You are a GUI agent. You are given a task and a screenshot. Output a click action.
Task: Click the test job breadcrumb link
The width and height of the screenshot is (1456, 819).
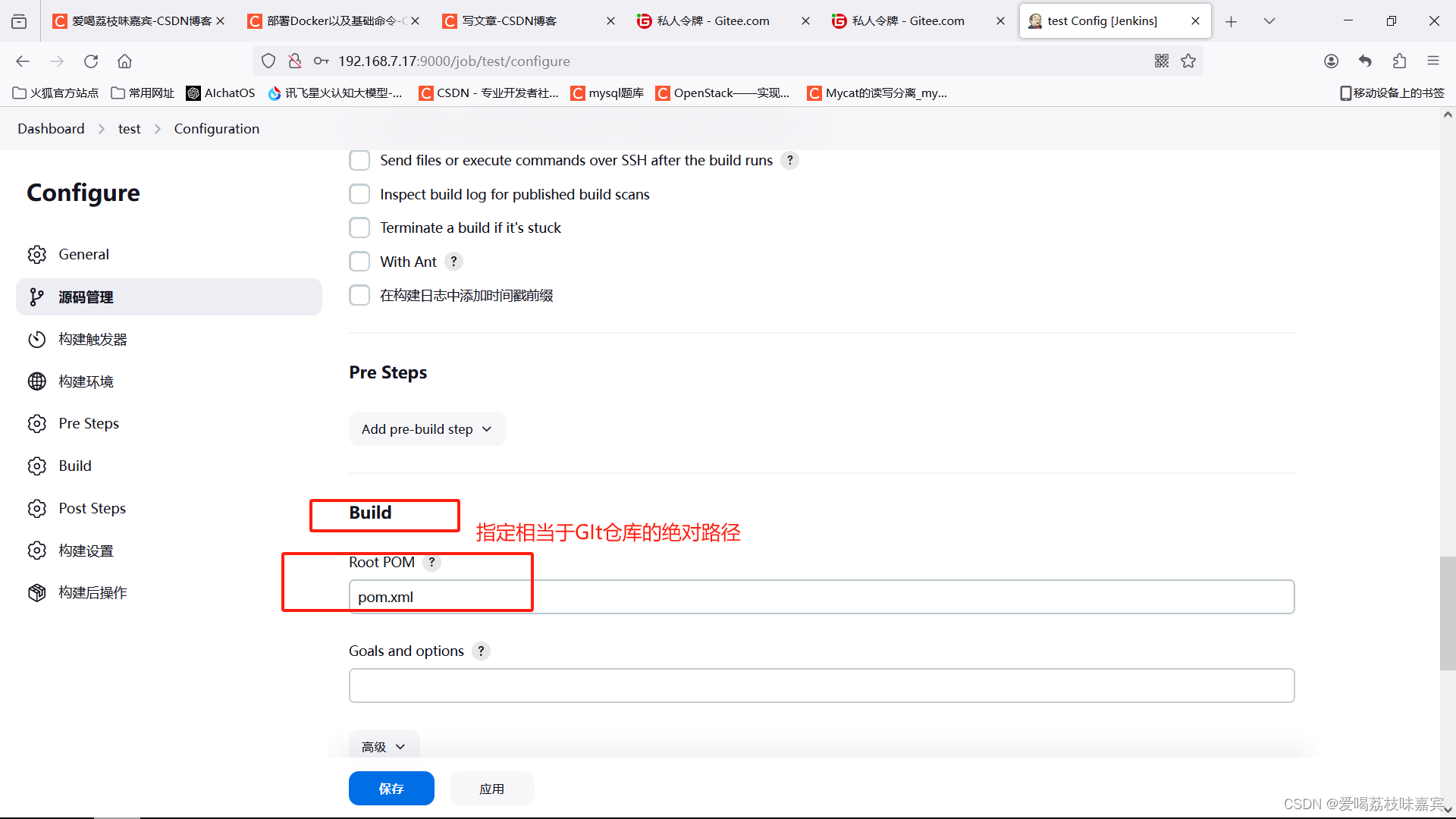click(x=129, y=128)
